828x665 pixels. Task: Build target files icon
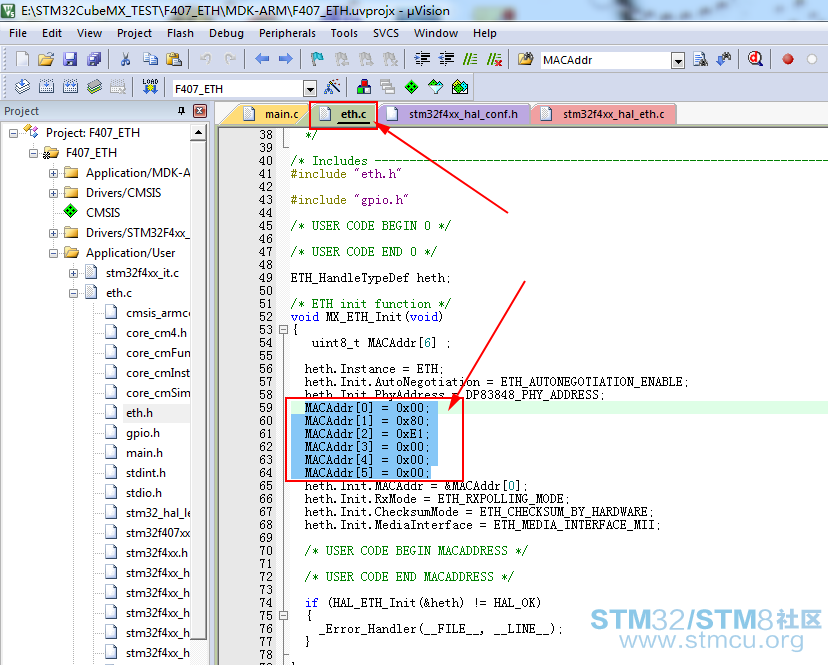pyautogui.click(x=46, y=87)
